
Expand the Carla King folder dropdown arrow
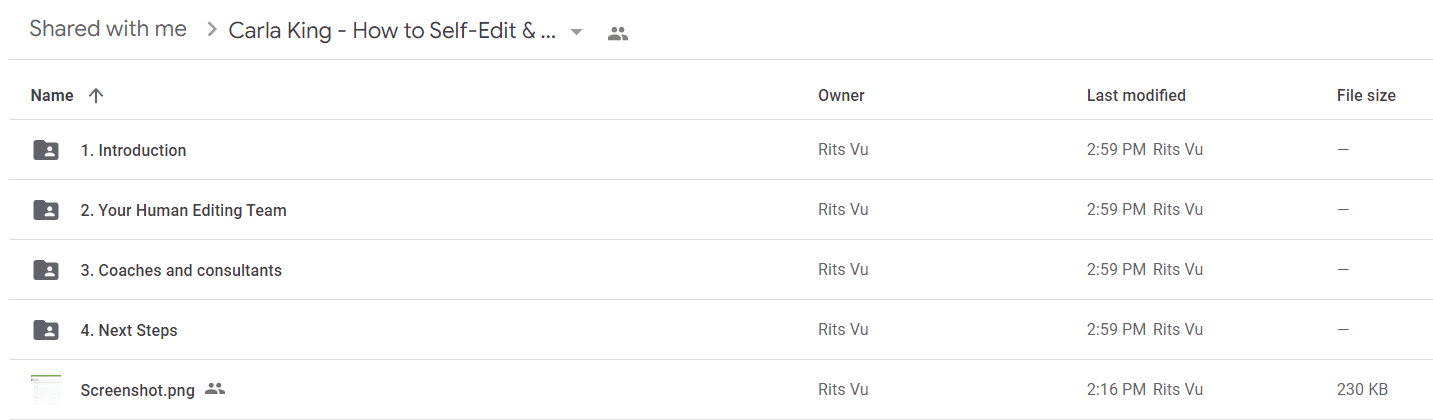pos(576,32)
